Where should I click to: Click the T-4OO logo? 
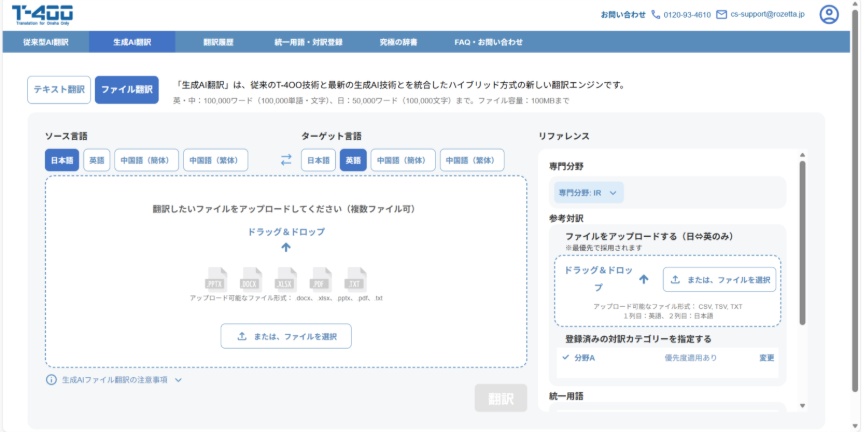click(42, 14)
